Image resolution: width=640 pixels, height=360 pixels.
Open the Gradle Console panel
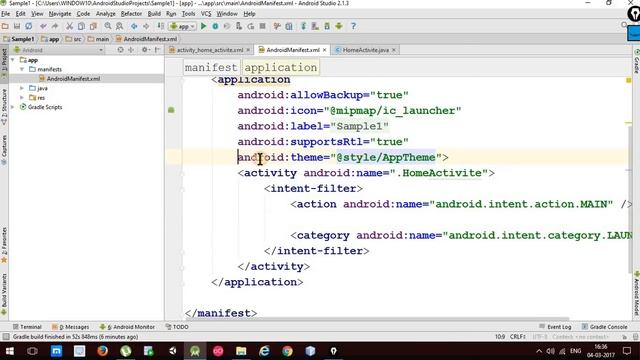click(604, 327)
